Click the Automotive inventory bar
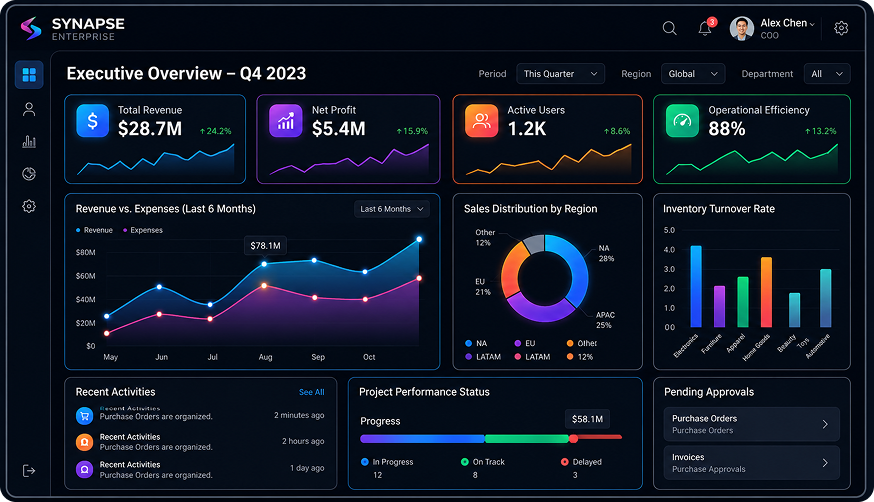Screen dimensions: 874x502 pos(826,298)
